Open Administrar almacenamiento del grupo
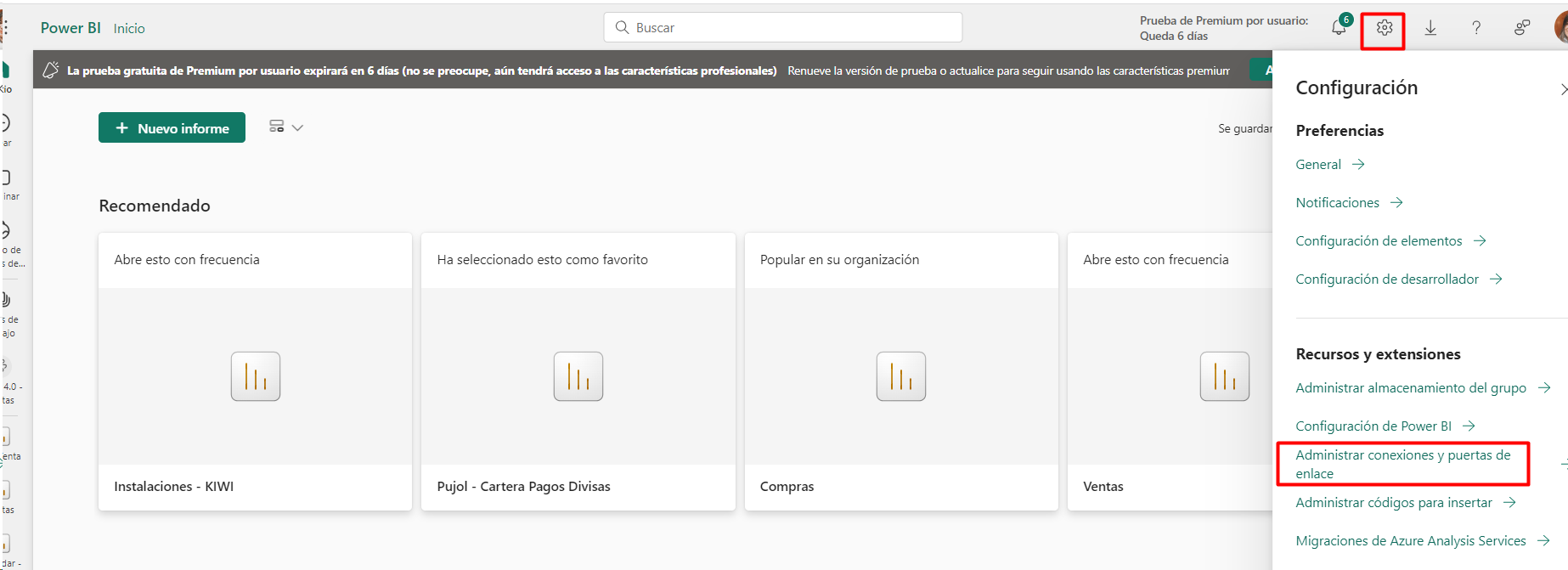This screenshot has height=570, width=1568. [x=1423, y=388]
